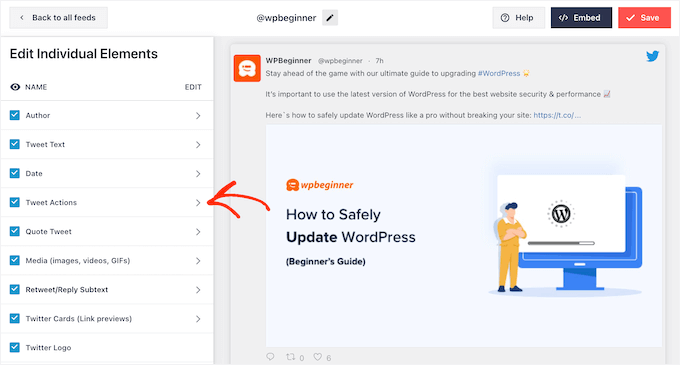Image resolution: width=680 pixels, height=365 pixels.
Task: Click the @wpbeginner feed title
Action: [x=286, y=18]
